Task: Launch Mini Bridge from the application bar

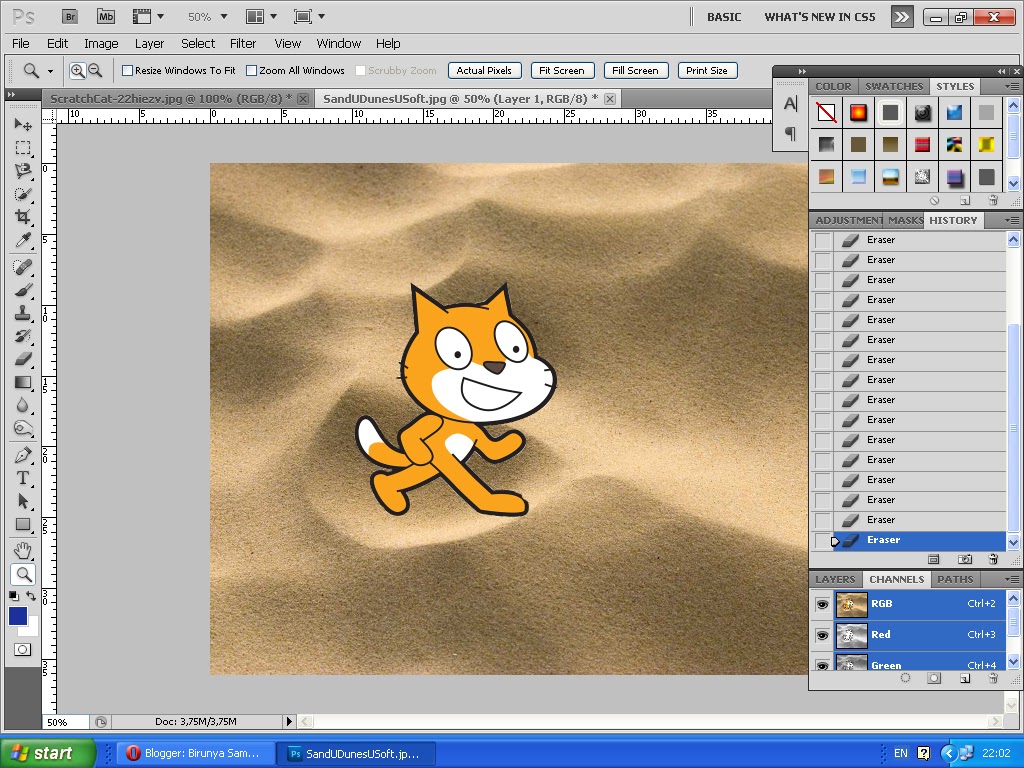Action: [105, 17]
